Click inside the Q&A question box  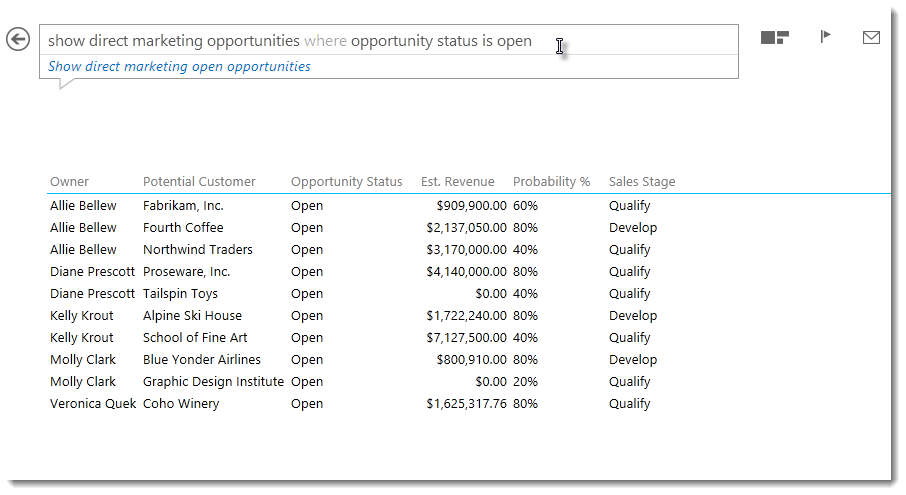click(x=389, y=40)
